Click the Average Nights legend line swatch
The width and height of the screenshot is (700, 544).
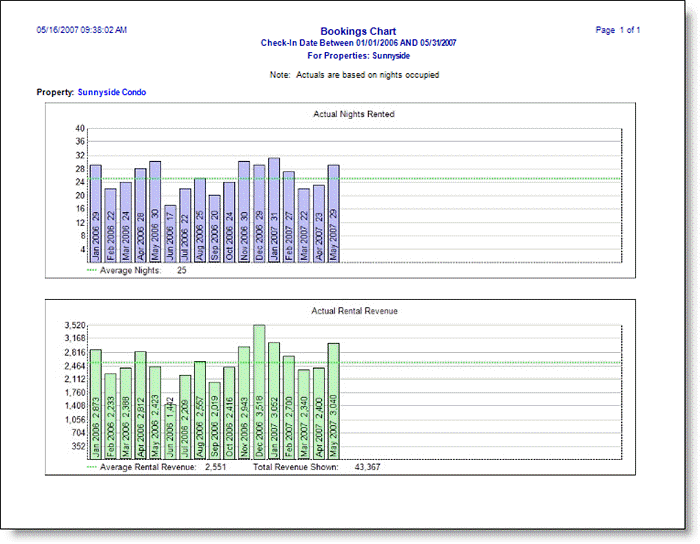92,270
